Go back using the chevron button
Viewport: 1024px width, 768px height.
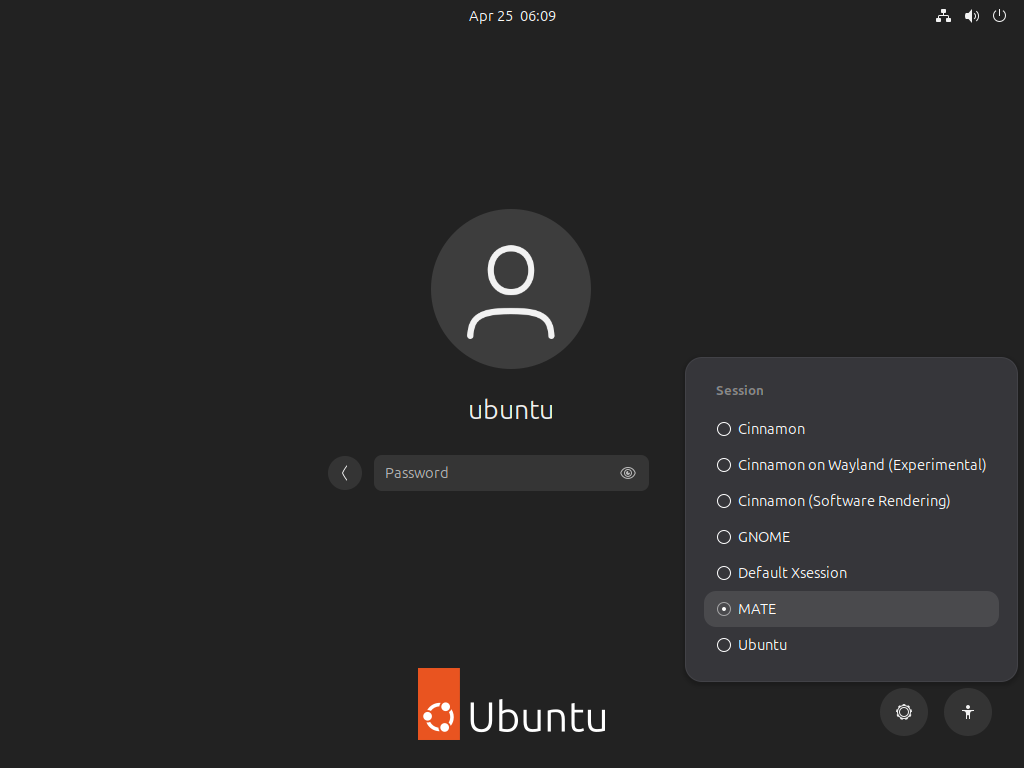345,473
